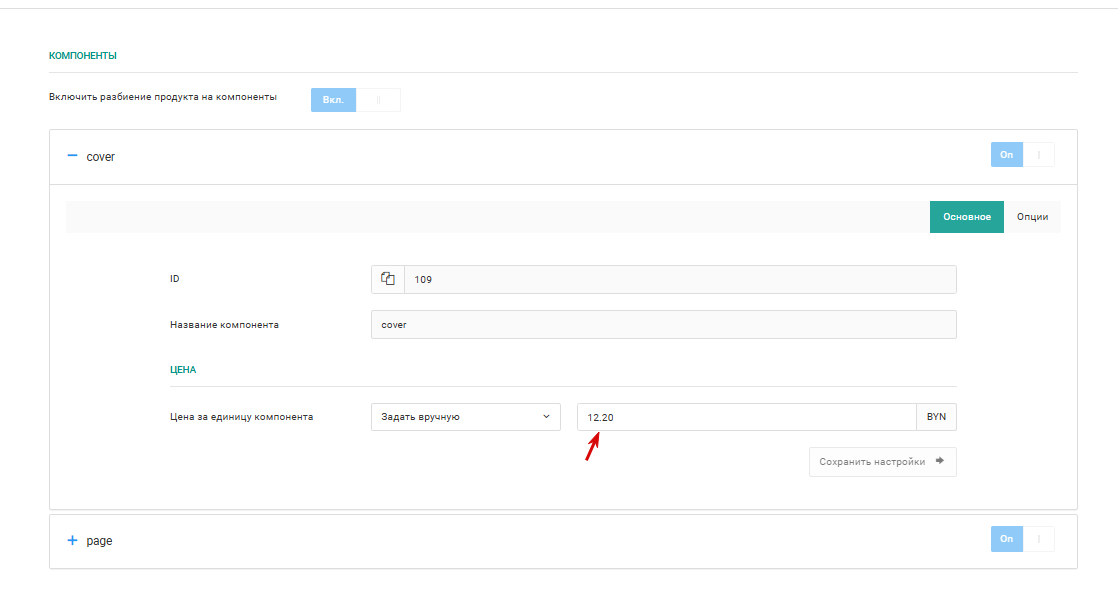Click the cover component header title
The width and height of the screenshot is (1118, 615).
pos(101,157)
